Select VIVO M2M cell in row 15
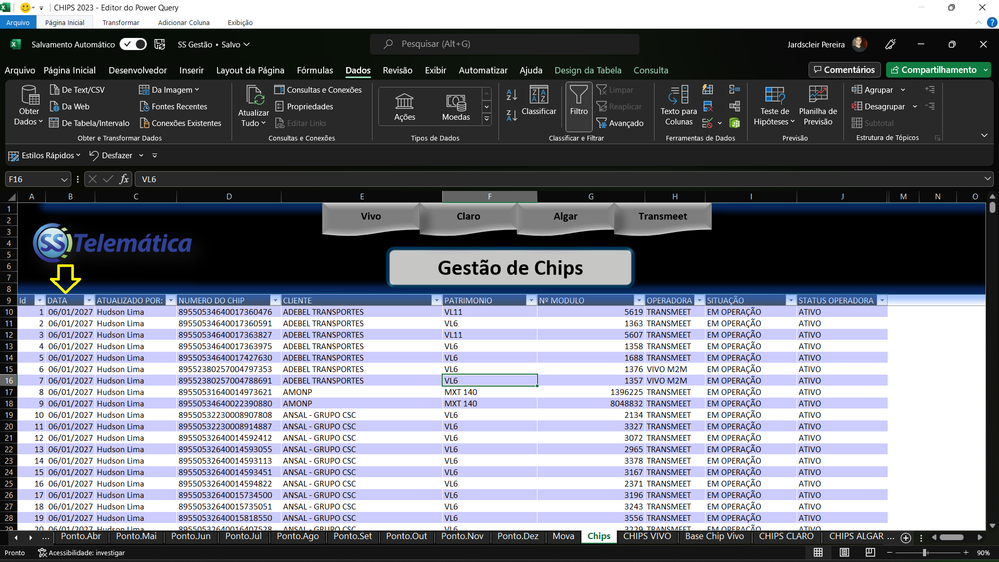Viewport: 999px width, 562px height. [675, 369]
